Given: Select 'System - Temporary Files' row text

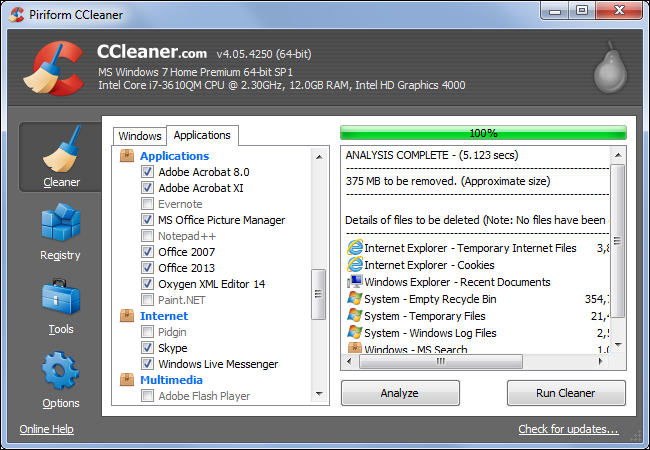Looking at the screenshot, I should click(x=425, y=316).
